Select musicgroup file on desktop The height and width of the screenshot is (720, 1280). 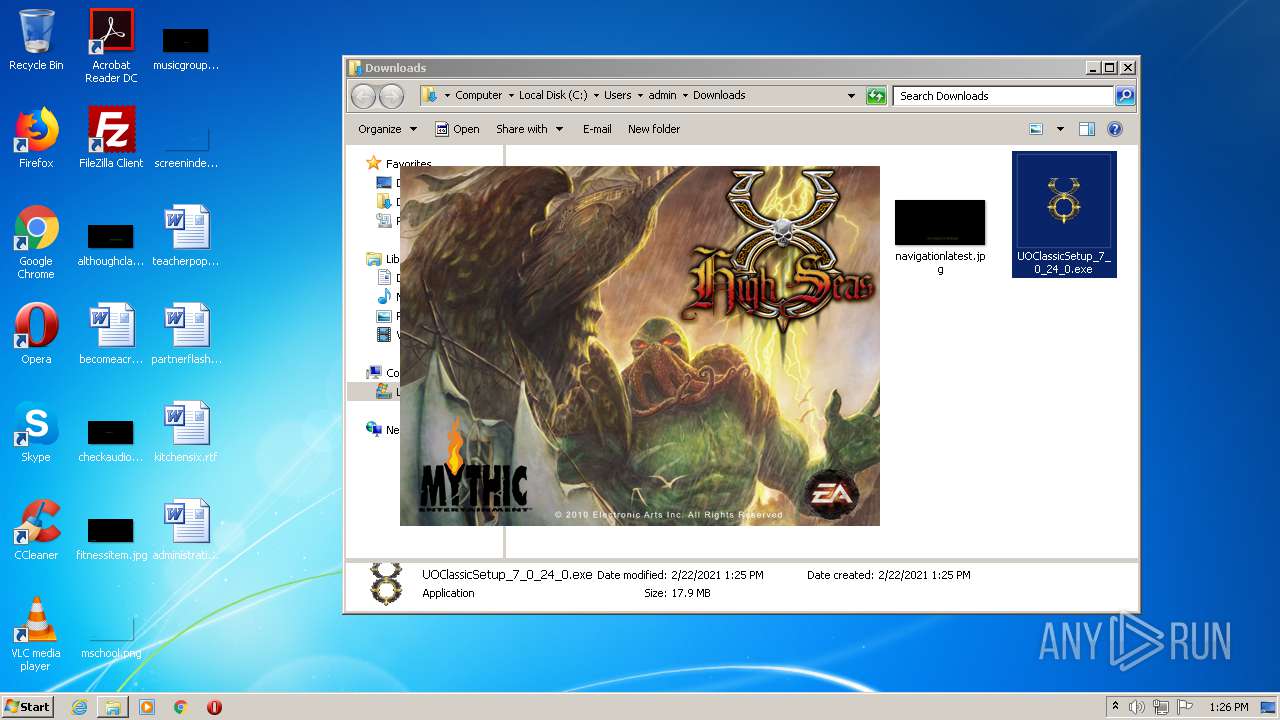coord(186,48)
